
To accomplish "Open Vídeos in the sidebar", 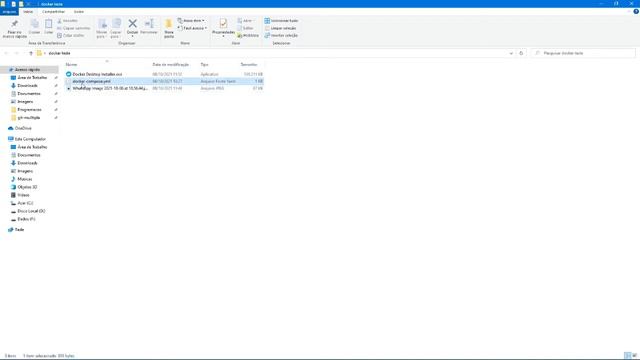I will 23,195.
